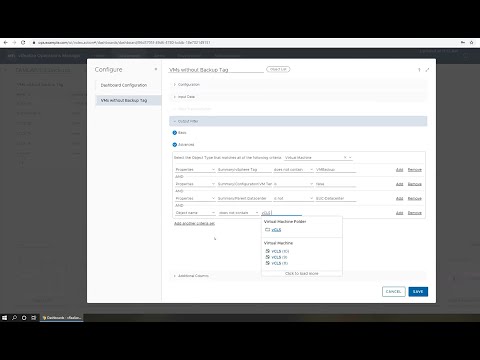Select the Advanced filter option

click(x=175, y=145)
